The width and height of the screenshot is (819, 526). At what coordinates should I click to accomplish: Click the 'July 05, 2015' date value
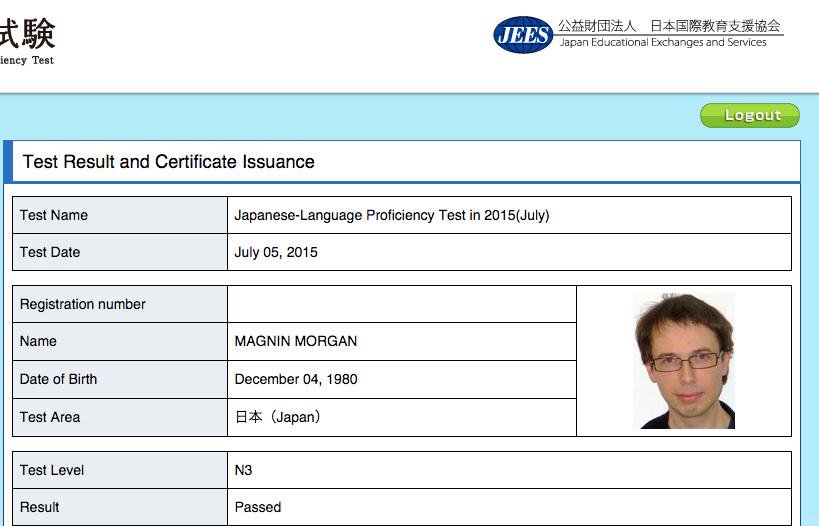pos(276,252)
